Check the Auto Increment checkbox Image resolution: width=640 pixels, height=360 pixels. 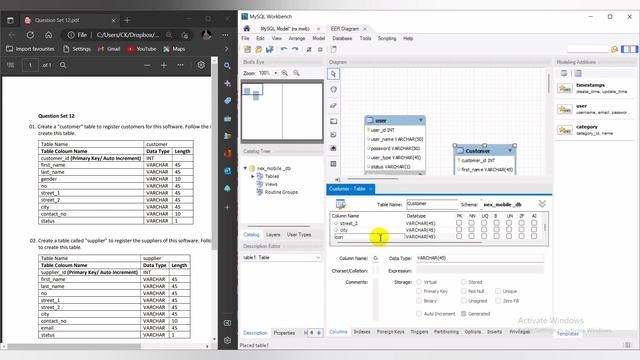click(x=419, y=313)
